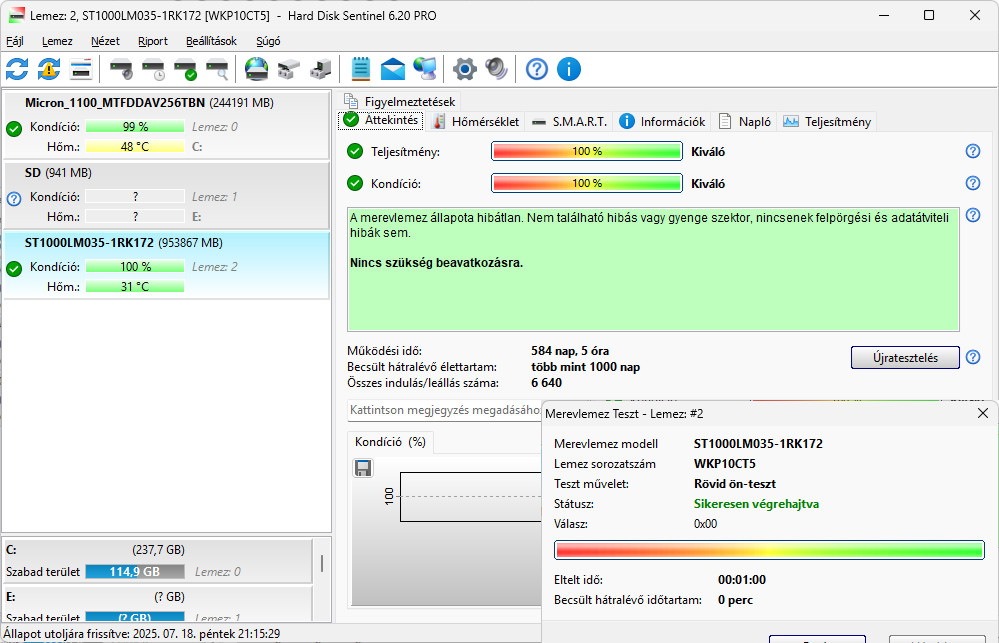Click the question mark help toolbar icon
999x643 pixels.
(x=536, y=69)
